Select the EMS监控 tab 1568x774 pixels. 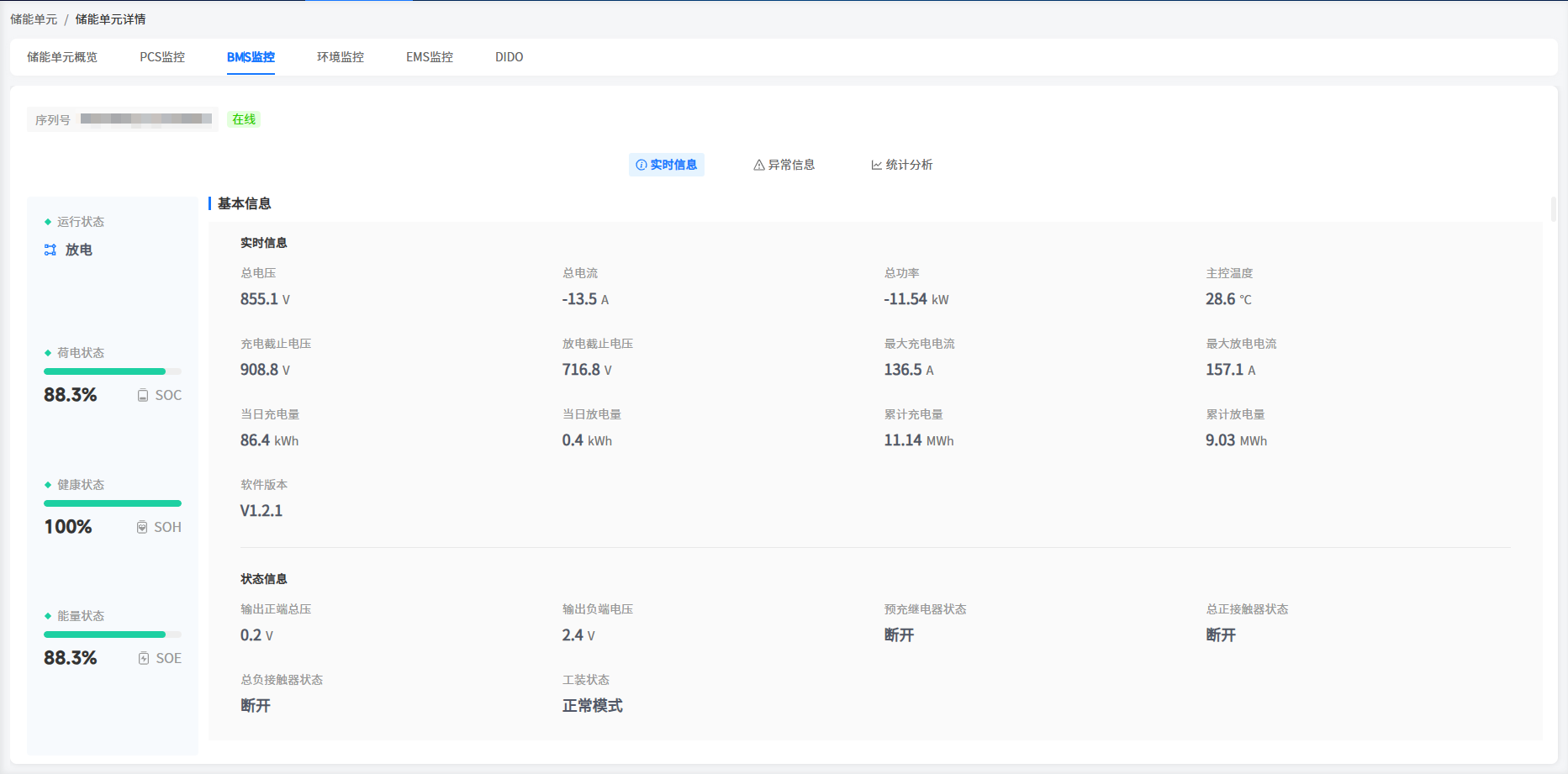[430, 57]
